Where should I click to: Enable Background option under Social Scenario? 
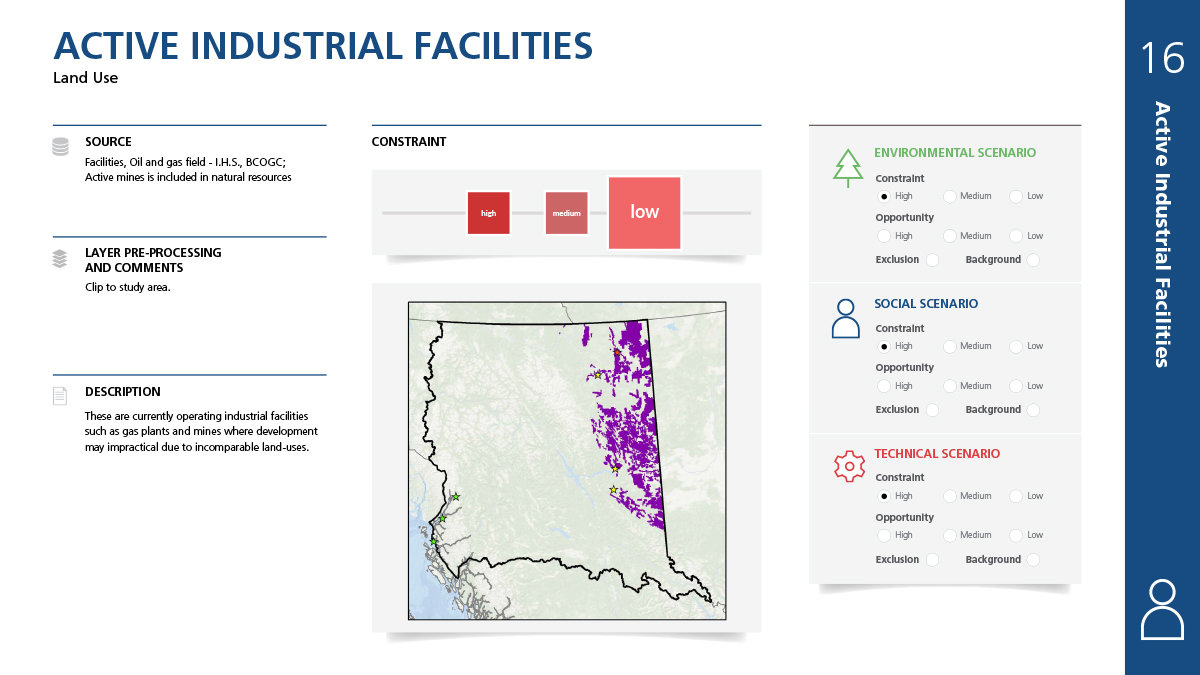coord(1033,410)
